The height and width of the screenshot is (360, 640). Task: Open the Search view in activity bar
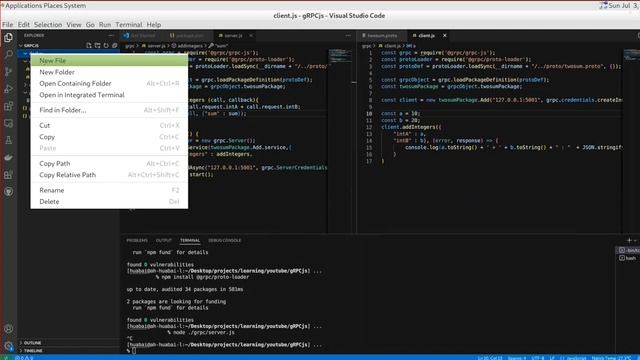[8, 54]
